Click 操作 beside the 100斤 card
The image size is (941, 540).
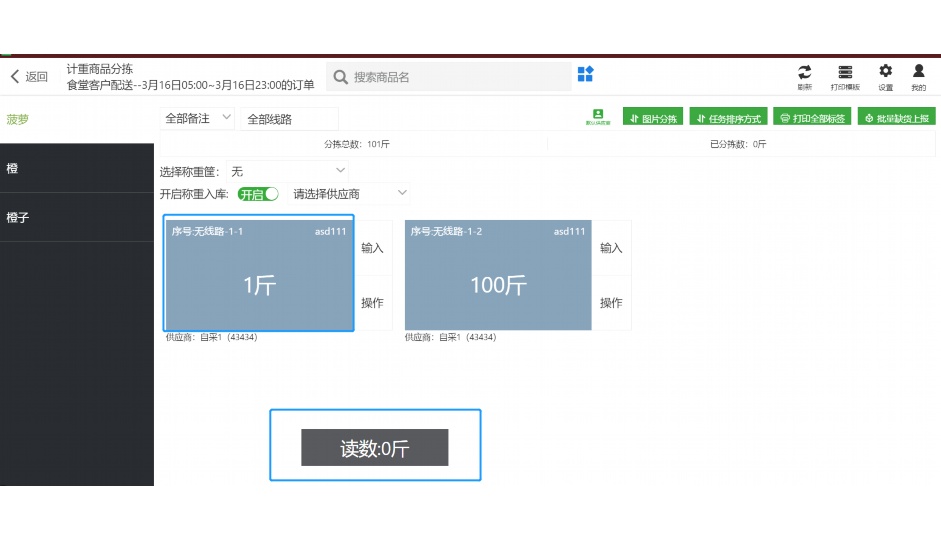[611, 303]
